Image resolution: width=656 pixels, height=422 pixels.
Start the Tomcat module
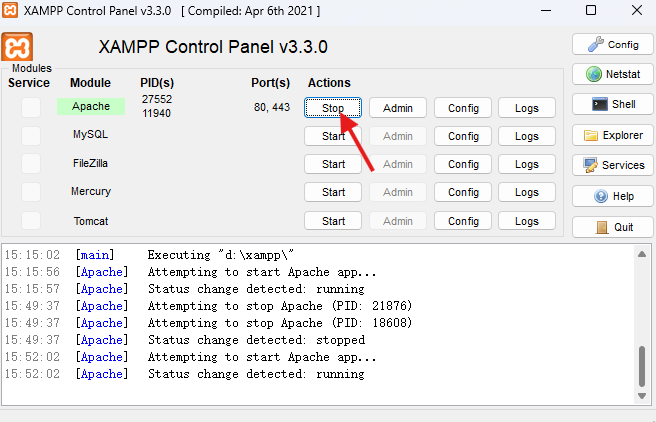pos(333,221)
